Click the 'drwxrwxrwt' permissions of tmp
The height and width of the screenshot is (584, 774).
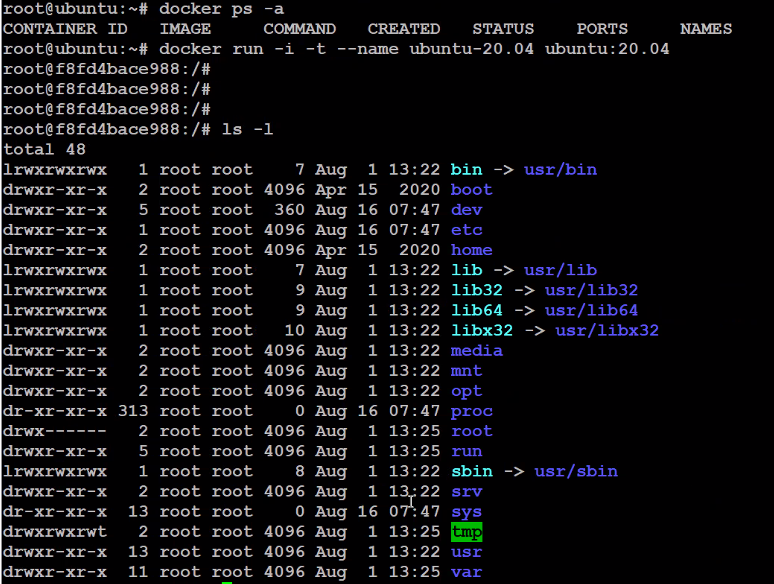click(x=55, y=532)
